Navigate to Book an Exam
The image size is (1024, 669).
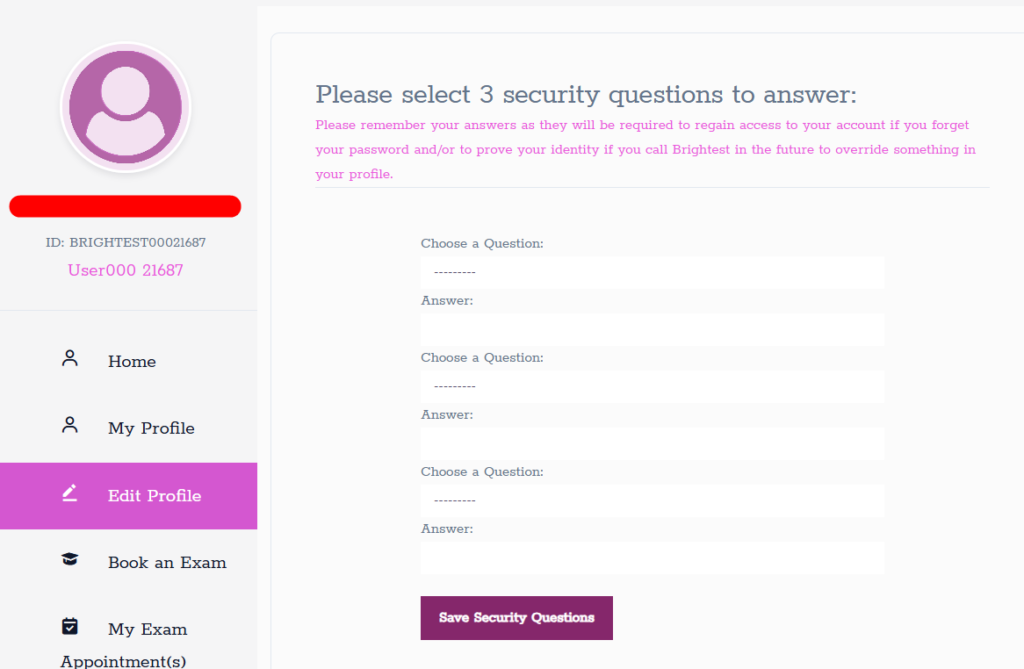tap(167, 563)
